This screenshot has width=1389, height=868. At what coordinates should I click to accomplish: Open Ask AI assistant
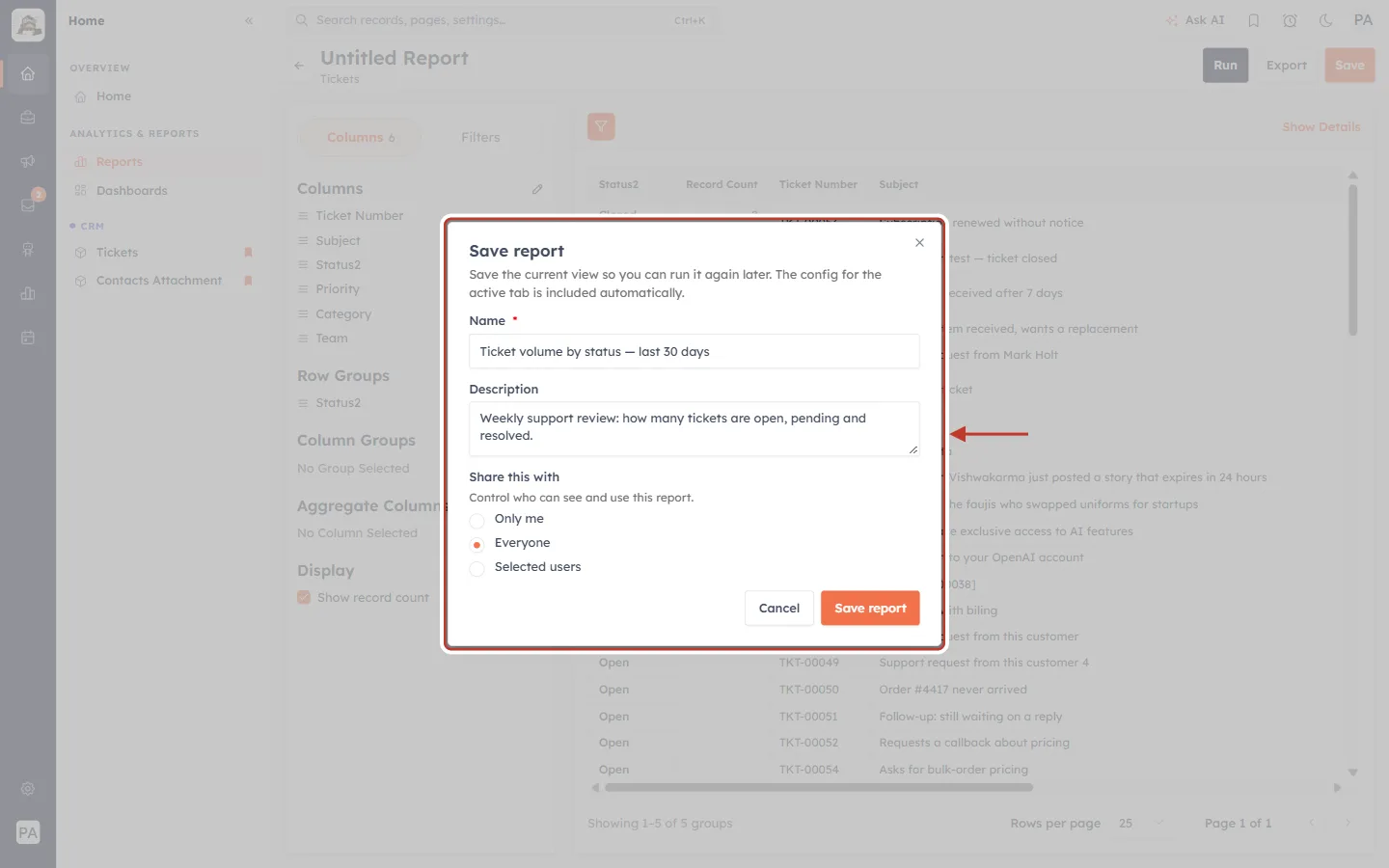click(x=1195, y=20)
